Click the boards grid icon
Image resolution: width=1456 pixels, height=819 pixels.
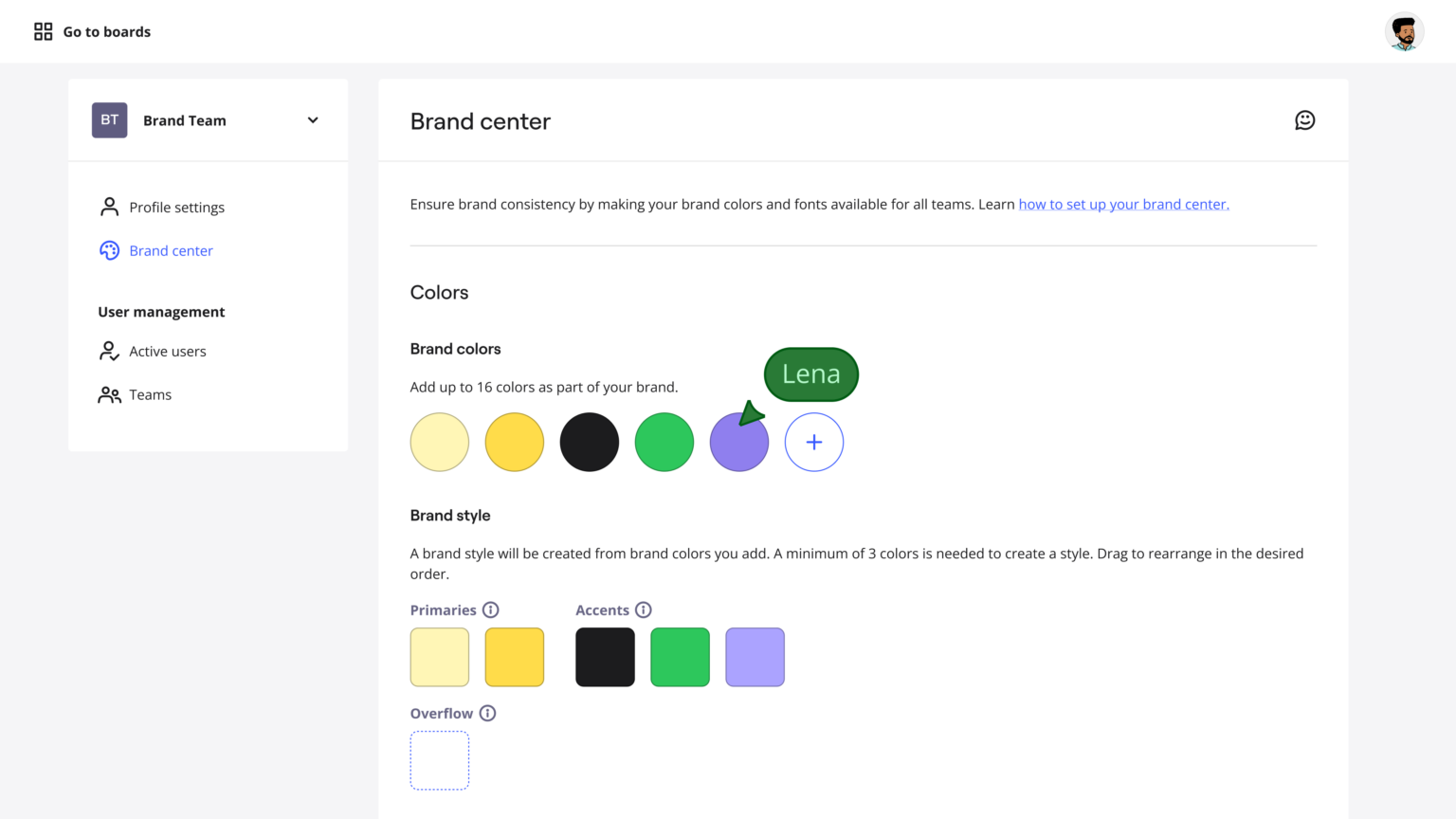click(x=44, y=32)
